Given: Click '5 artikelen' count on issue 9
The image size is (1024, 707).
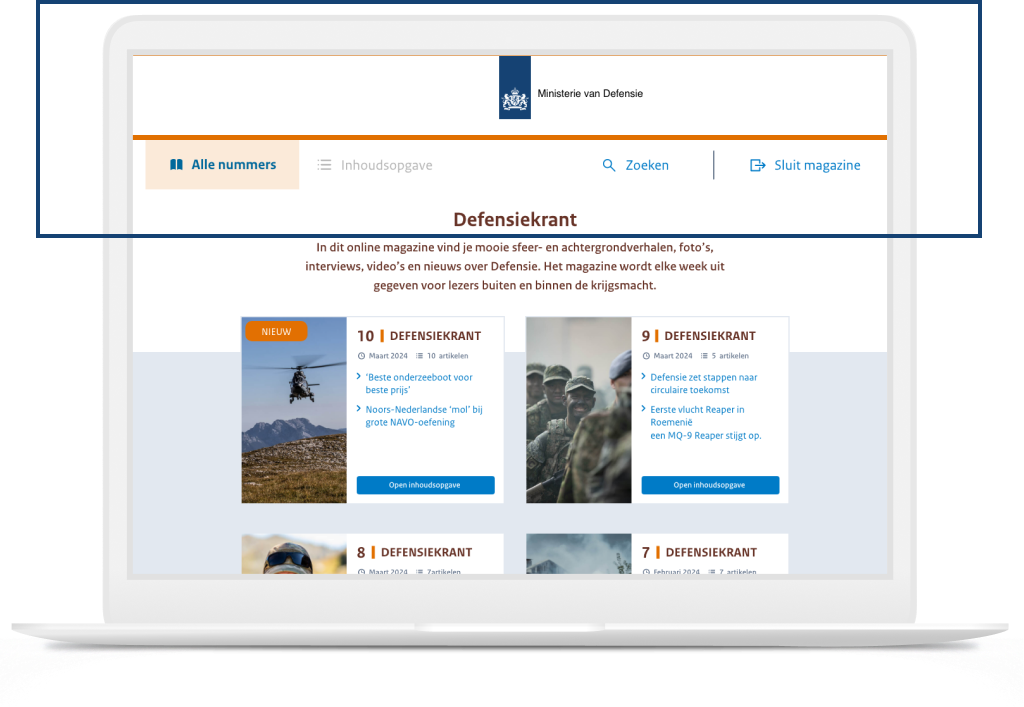Looking at the screenshot, I should pyautogui.click(x=730, y=356).
